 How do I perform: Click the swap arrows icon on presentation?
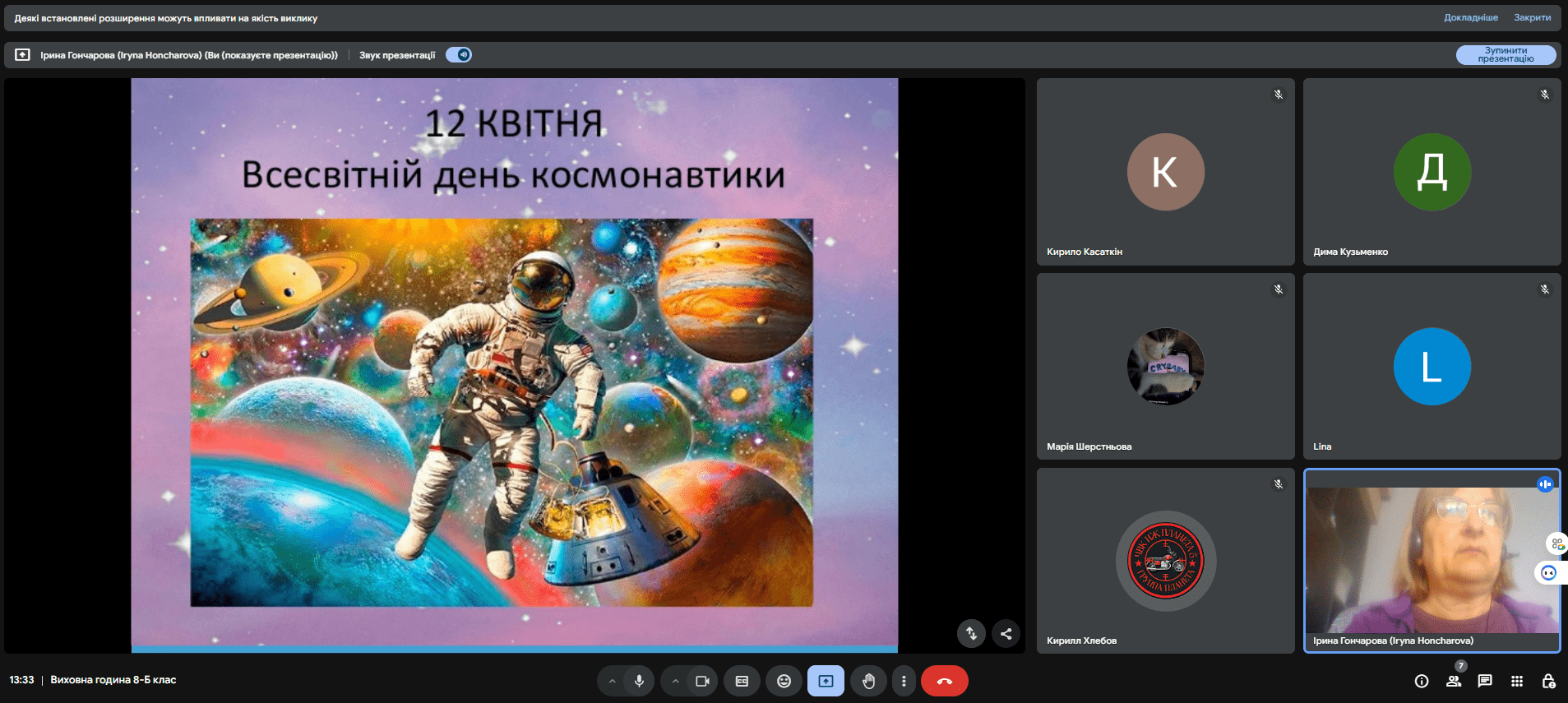tap(971, 633)
